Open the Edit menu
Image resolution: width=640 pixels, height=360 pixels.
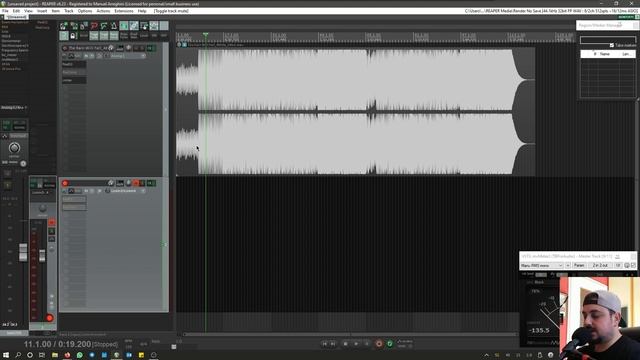[16, 11]
